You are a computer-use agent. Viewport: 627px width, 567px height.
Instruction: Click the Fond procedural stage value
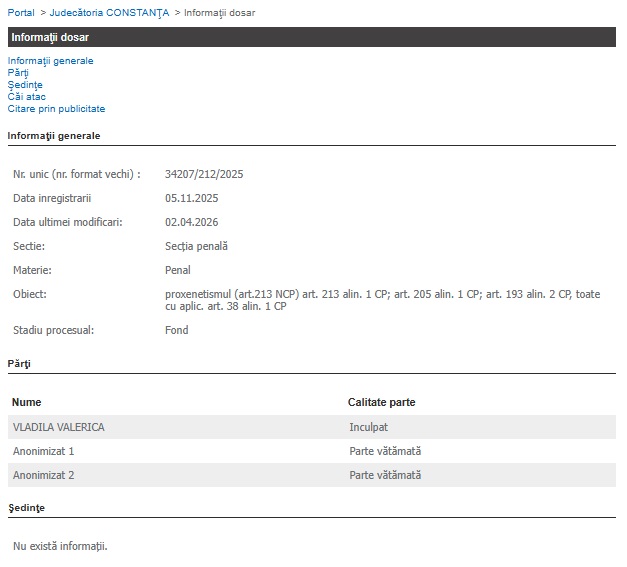tap(176, 330)
